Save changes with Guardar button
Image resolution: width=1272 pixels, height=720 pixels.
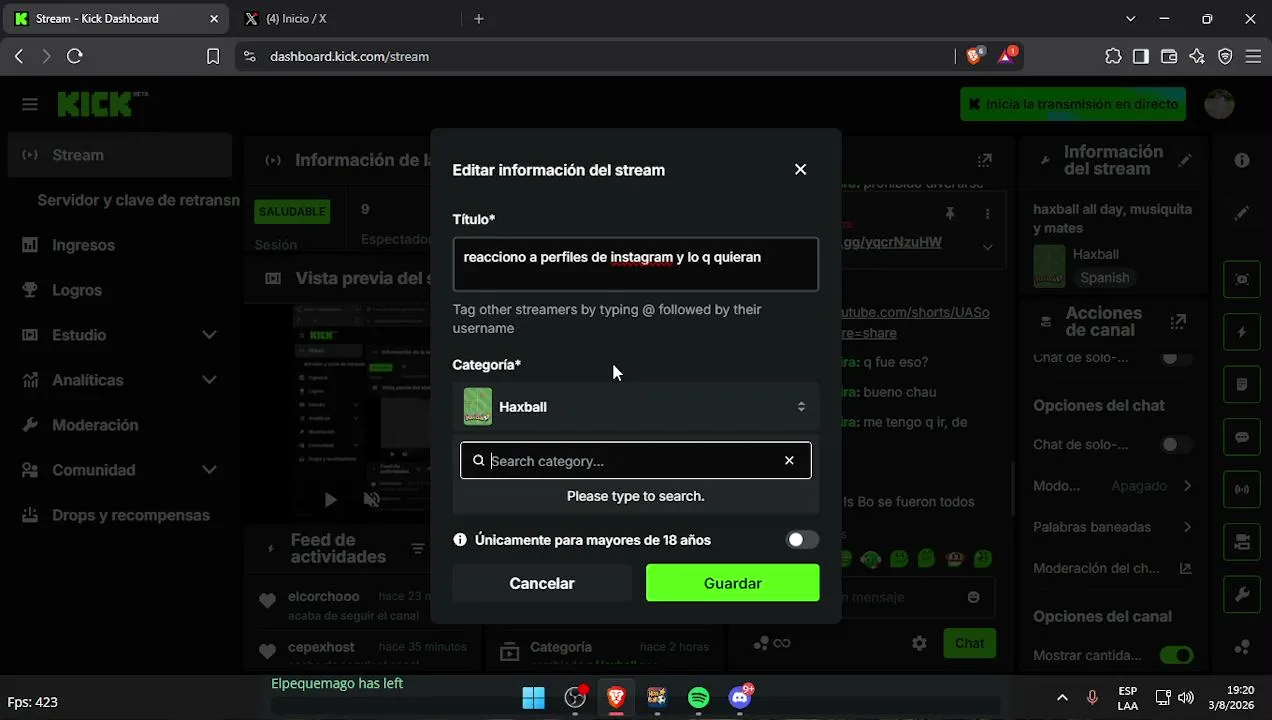coord(732,583)
